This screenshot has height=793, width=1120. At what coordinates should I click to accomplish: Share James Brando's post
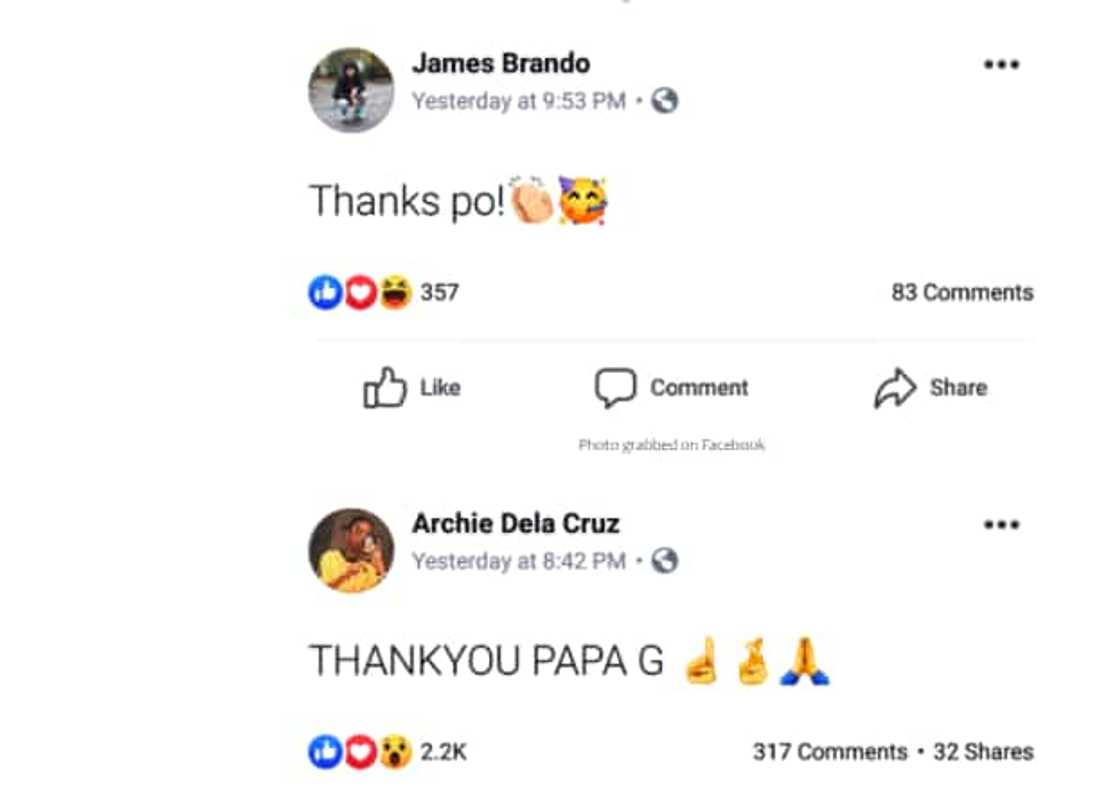[931, 387]
